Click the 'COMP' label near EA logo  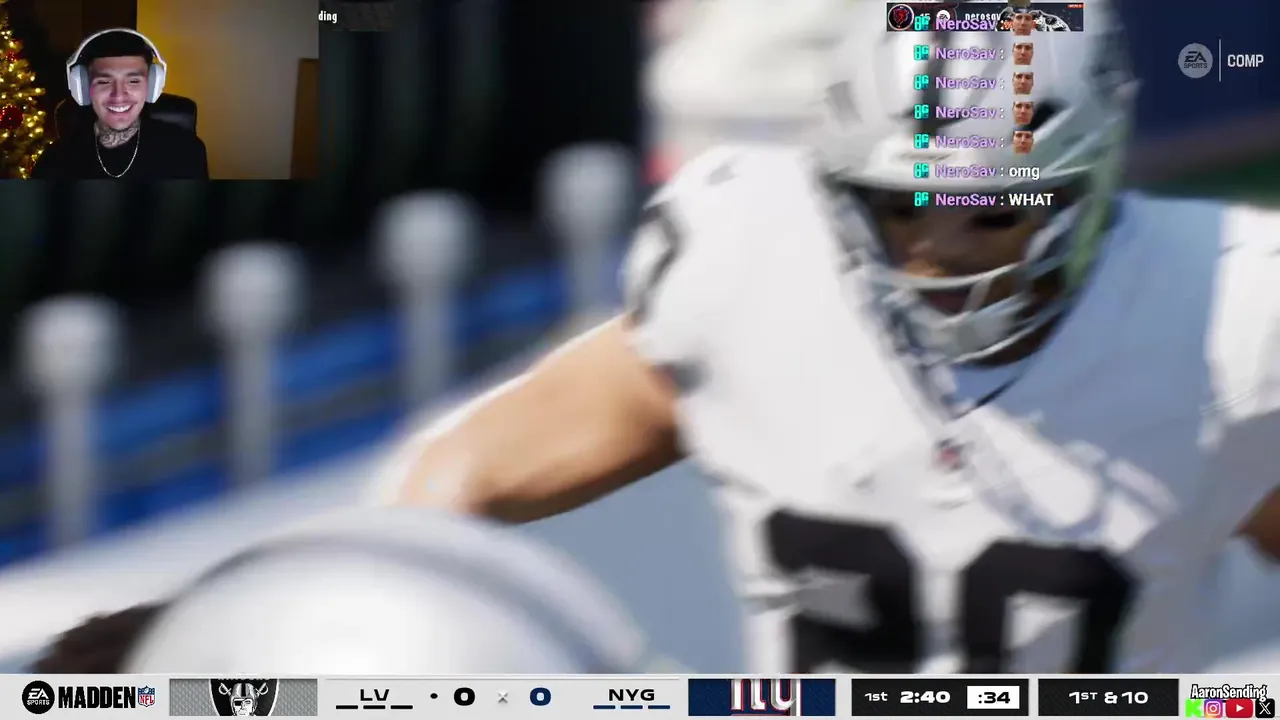click(x=1245, y=61)
